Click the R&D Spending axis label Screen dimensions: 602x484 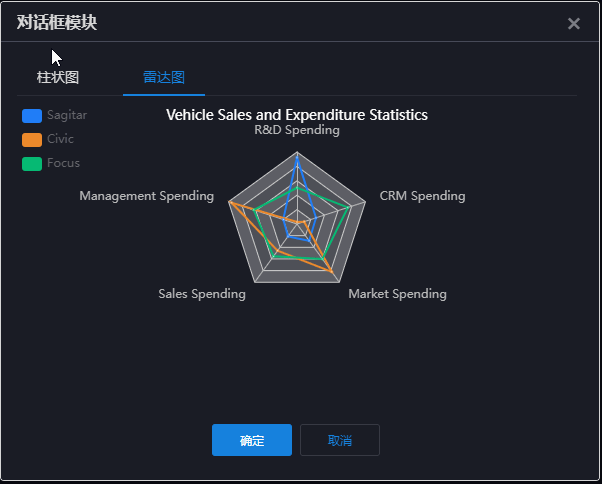[x=297, y=131]
